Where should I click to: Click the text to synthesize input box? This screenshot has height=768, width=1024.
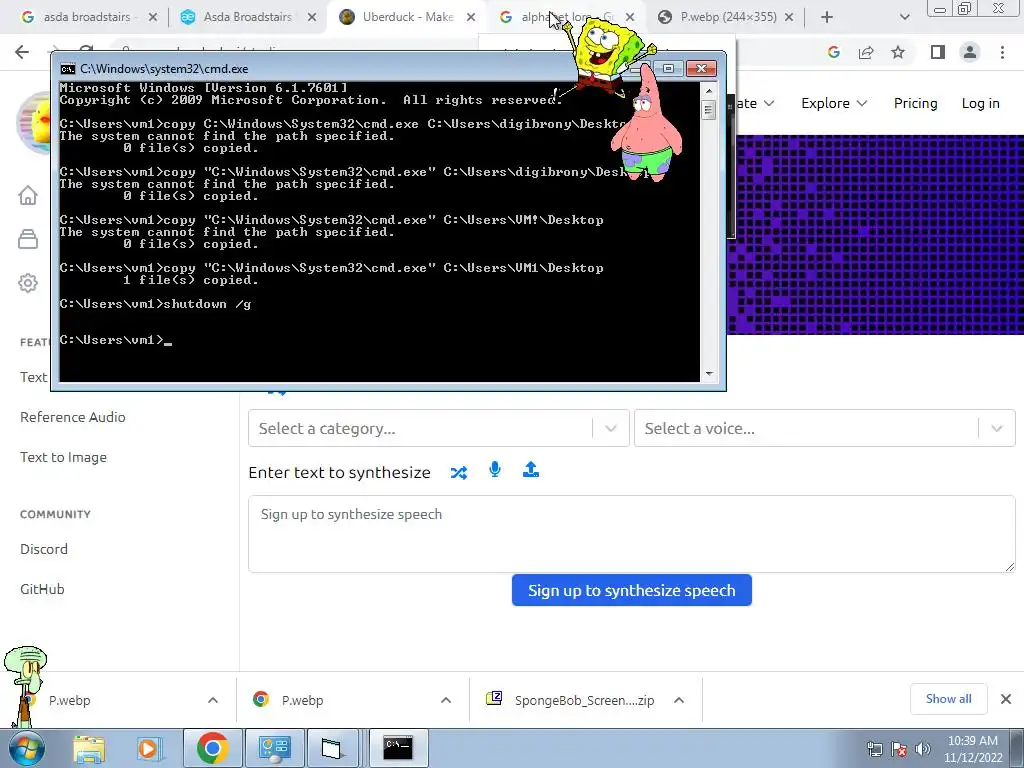[x=632, y=534]
